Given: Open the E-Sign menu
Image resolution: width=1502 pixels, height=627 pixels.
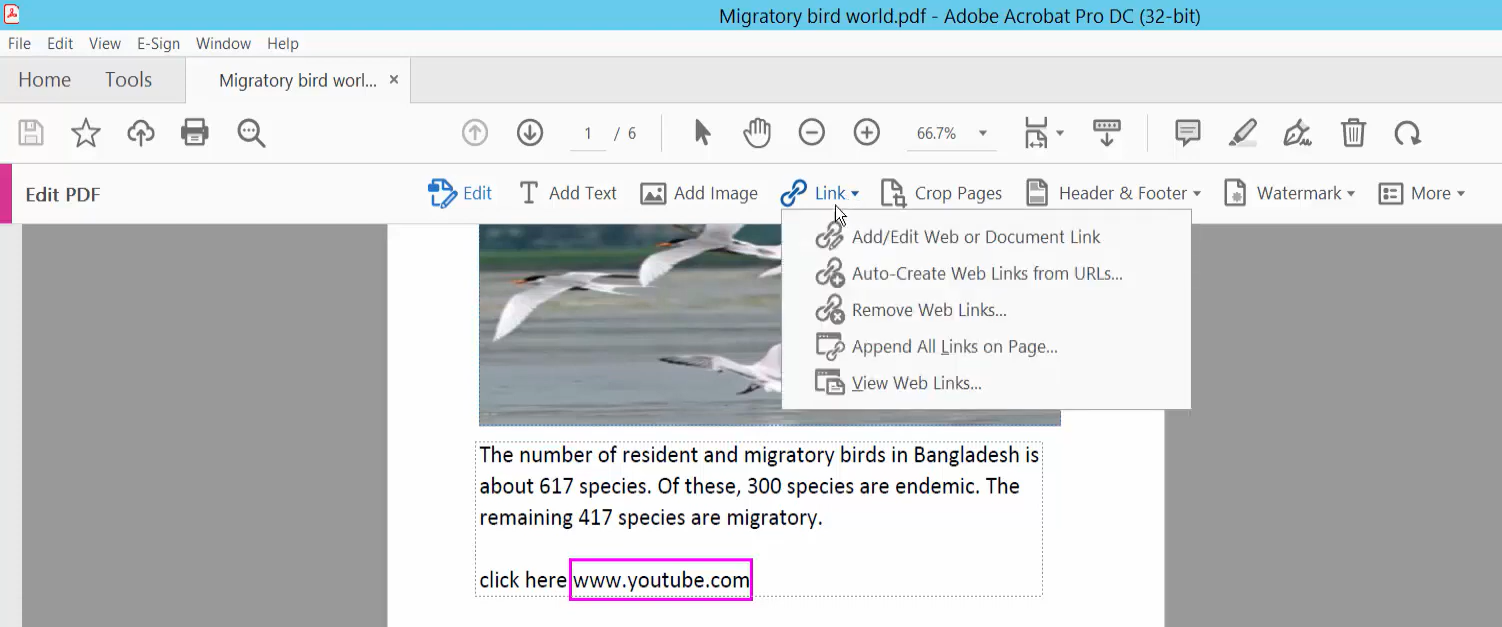Looking at the screenshot, I should [159, 43].
